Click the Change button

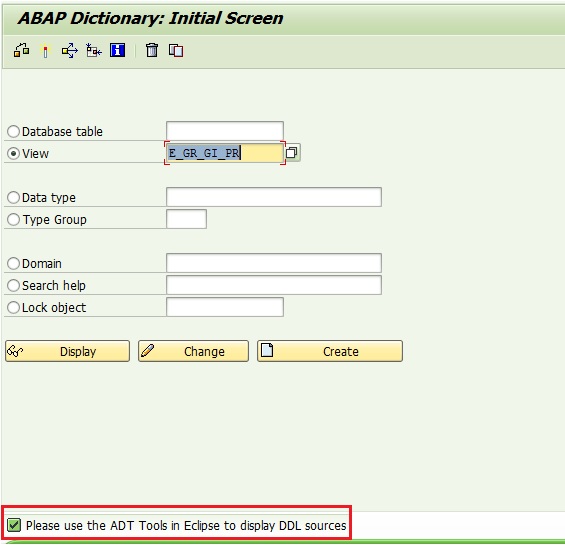(x=193, y=351)
